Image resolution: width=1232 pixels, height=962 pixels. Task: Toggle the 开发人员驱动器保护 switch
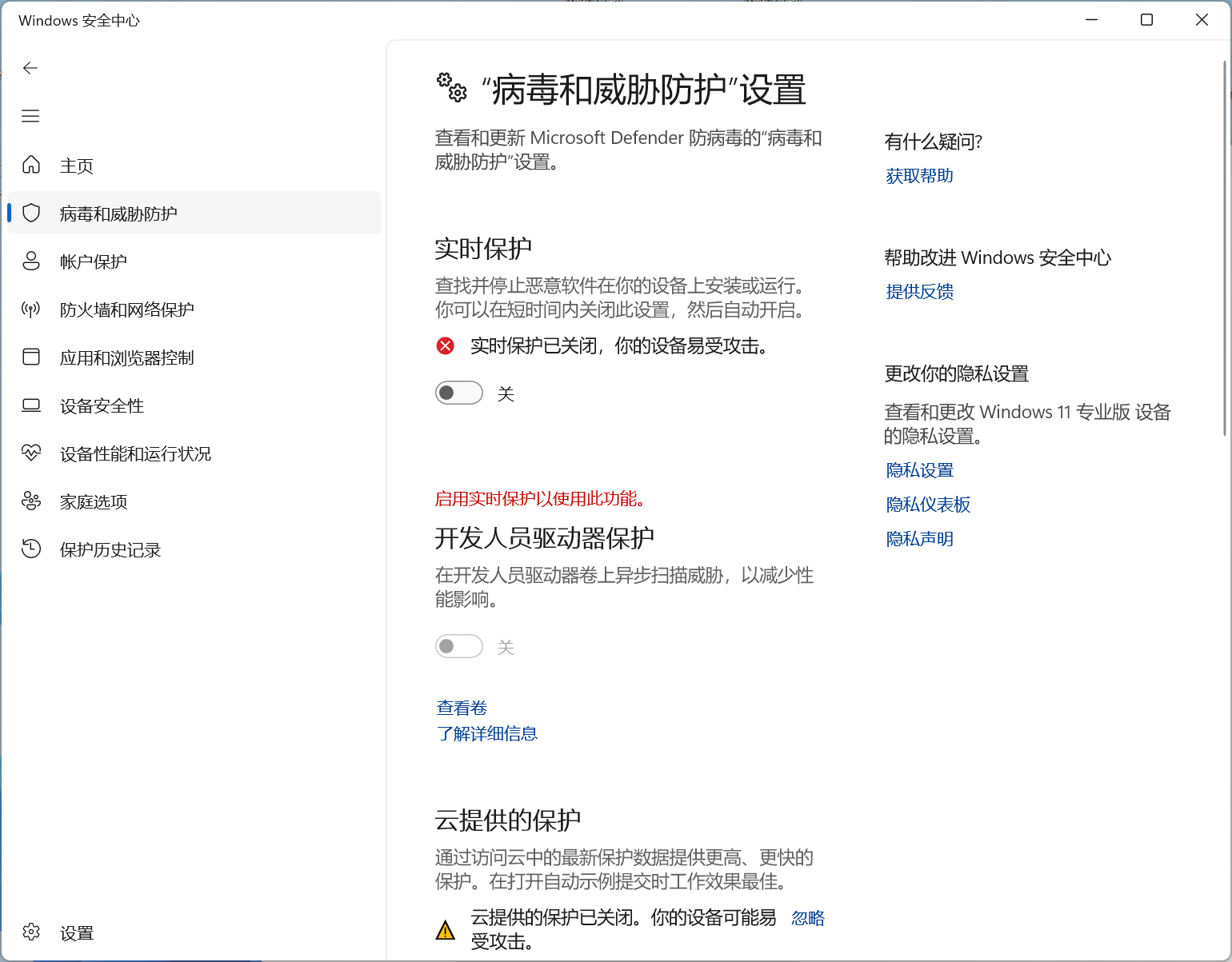[x=459, y=646]
